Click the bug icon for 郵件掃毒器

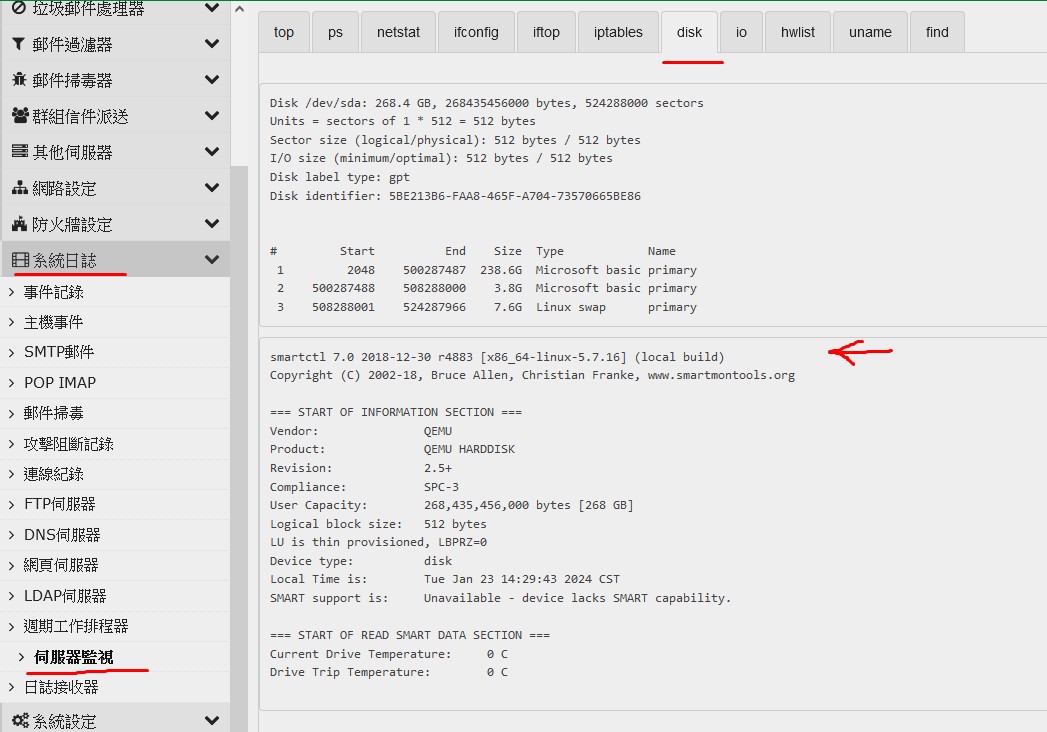coord(18,80)
